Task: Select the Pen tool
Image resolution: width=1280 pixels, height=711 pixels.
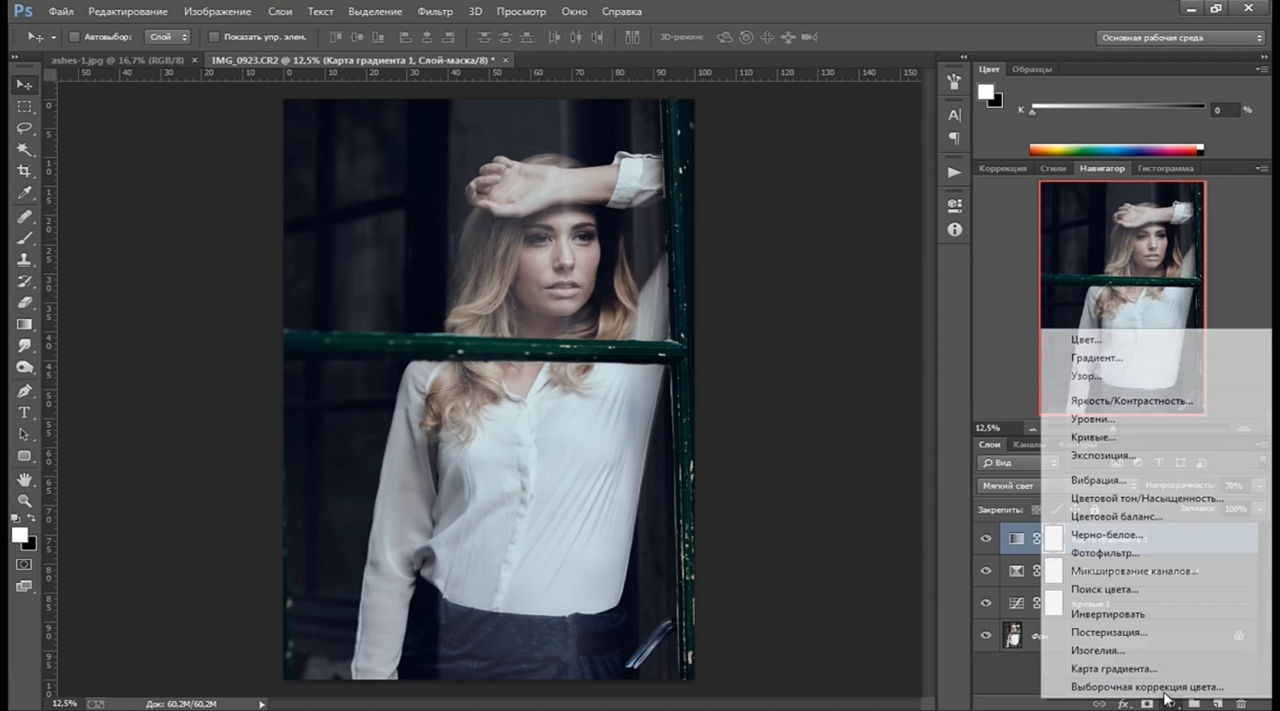Action: [25, 391]
